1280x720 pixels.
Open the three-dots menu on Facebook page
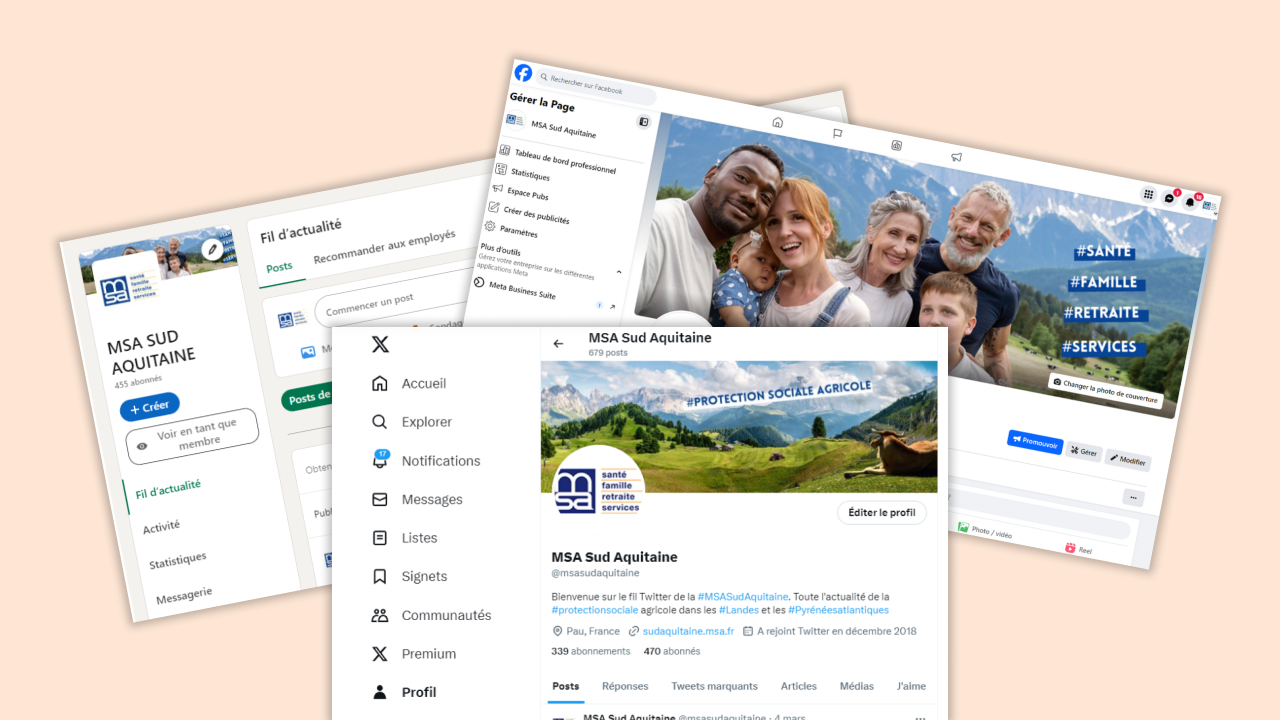(1132, 497)
